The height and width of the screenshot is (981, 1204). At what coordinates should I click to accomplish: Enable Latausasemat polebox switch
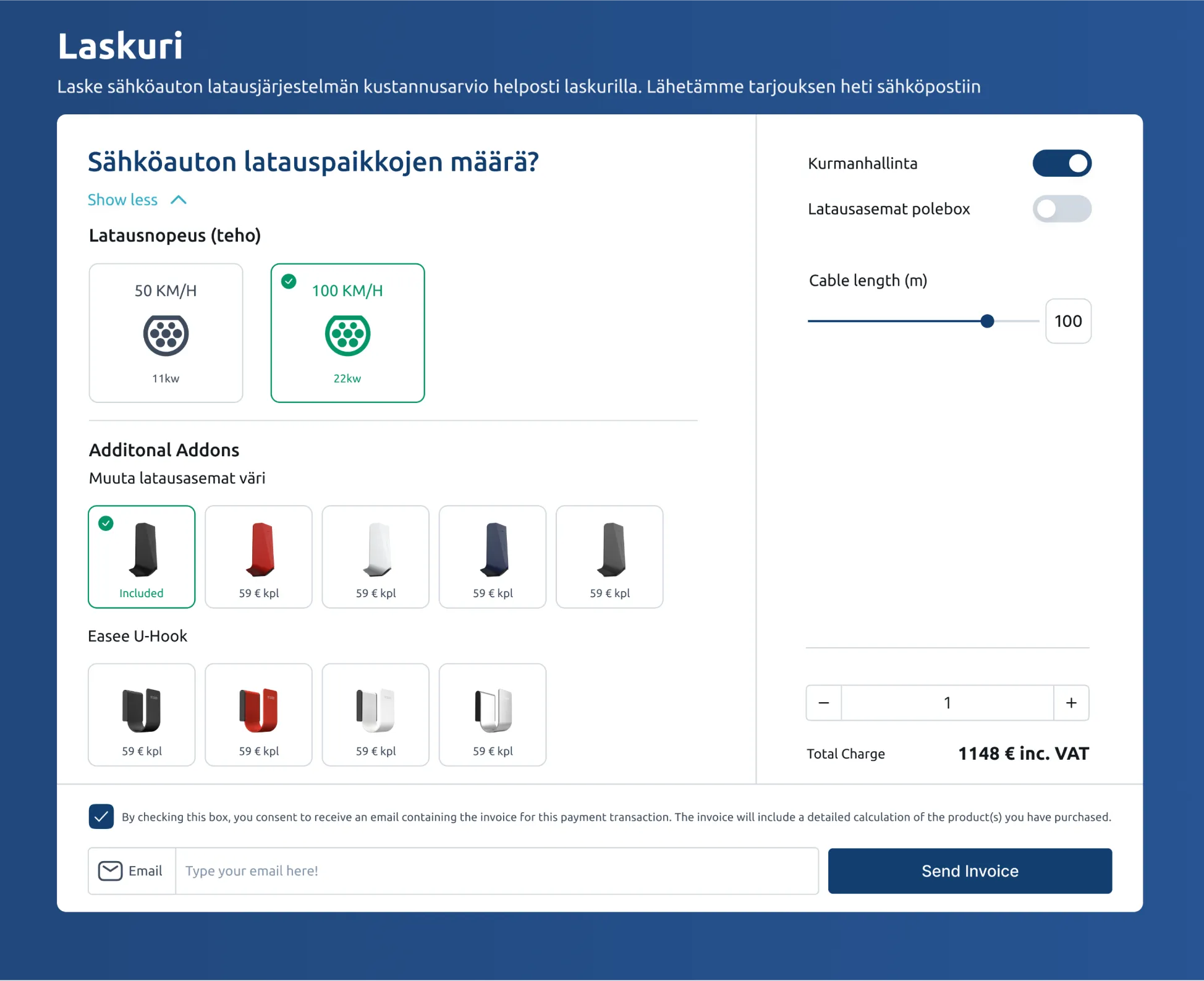(1061, 209)
